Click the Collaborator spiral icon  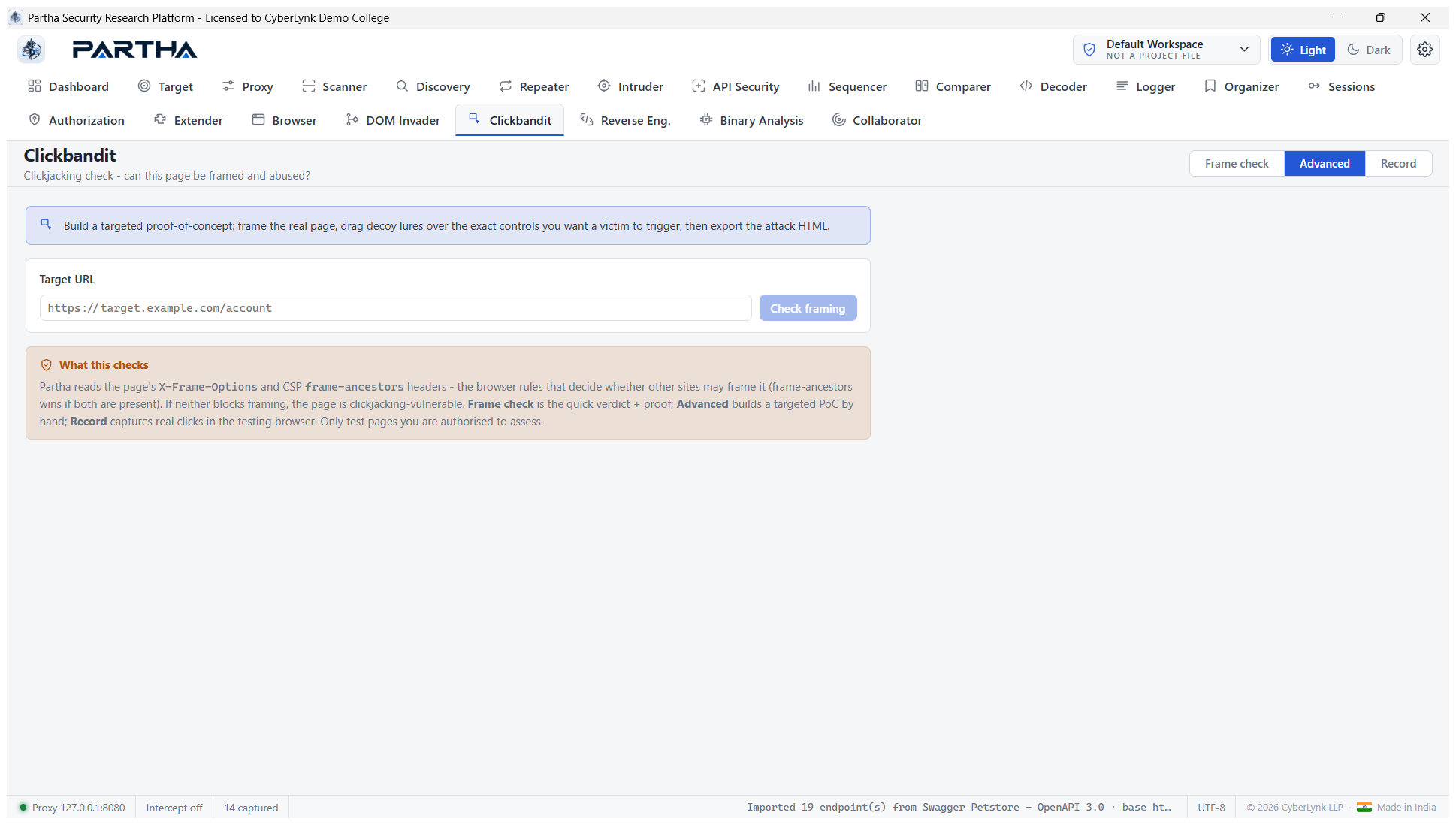coord(838,120)
